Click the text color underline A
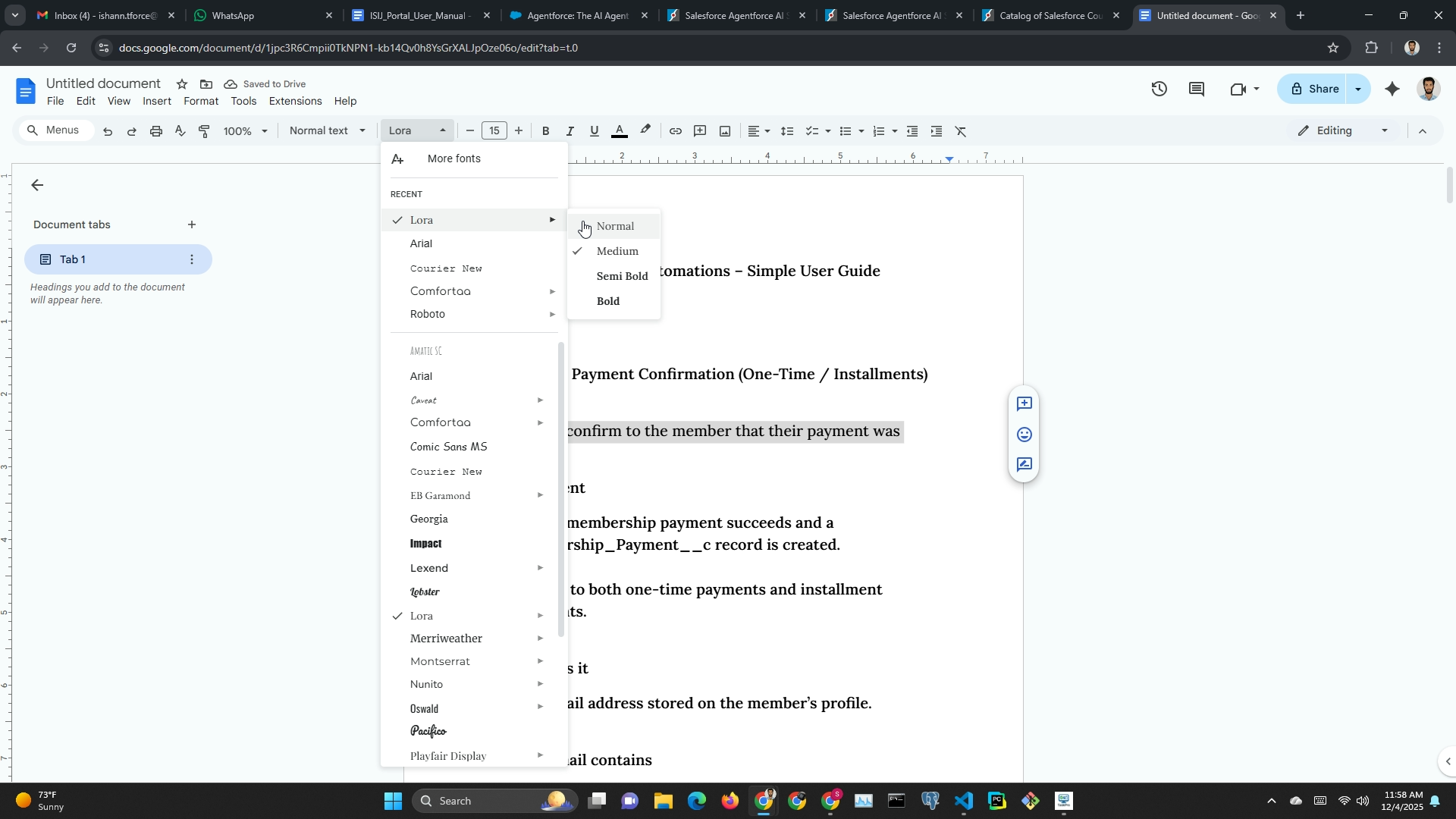 point(619,131)
